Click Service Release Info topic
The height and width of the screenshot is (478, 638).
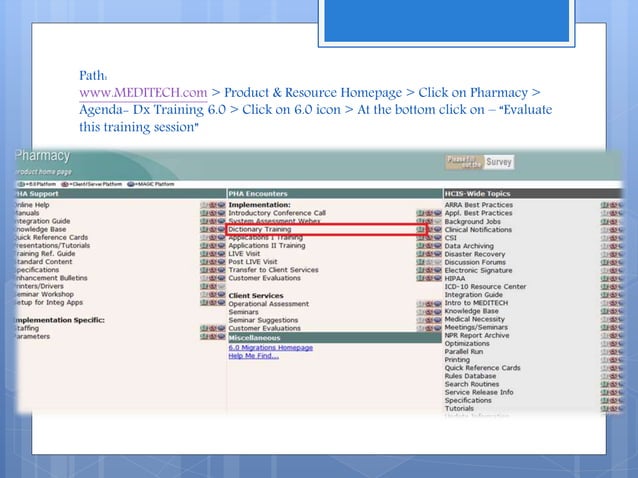pyautogui.click(x=479, y=393)
